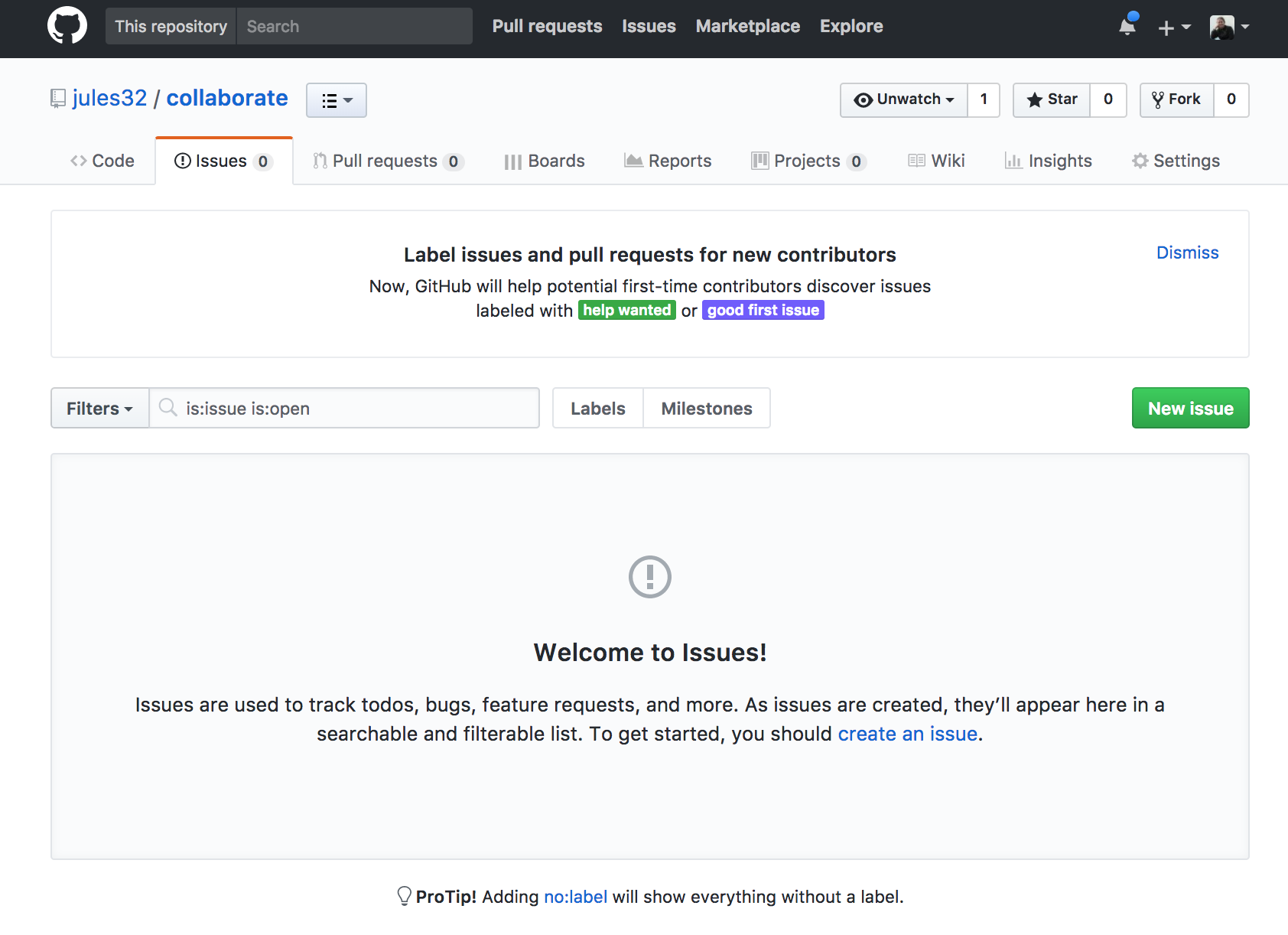The height and width of the screenshot is (935, 1288).
Task: Expand the Filters dropdown
Action: coord(100,408)
